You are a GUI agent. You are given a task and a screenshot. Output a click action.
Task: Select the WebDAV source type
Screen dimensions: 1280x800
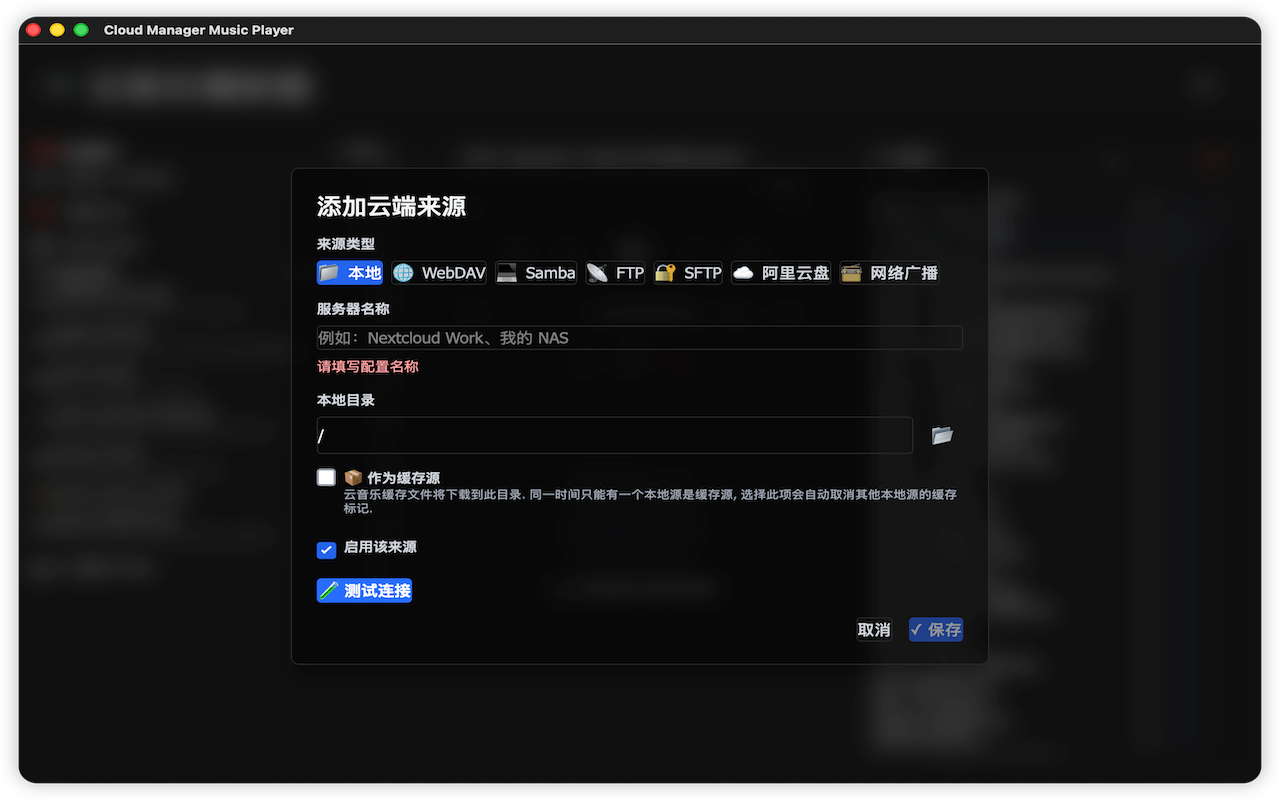click(x=439, y=273)
